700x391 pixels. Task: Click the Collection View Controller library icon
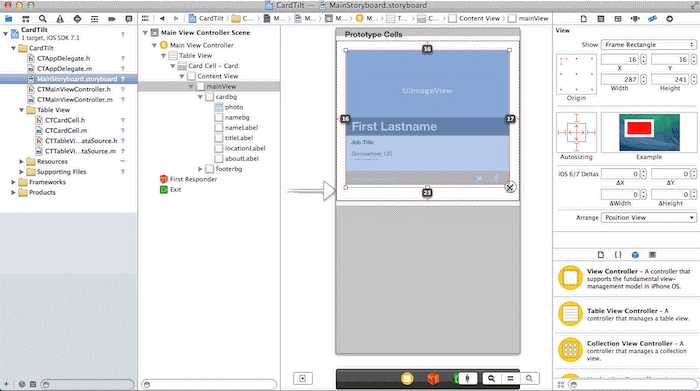(570, 349)
